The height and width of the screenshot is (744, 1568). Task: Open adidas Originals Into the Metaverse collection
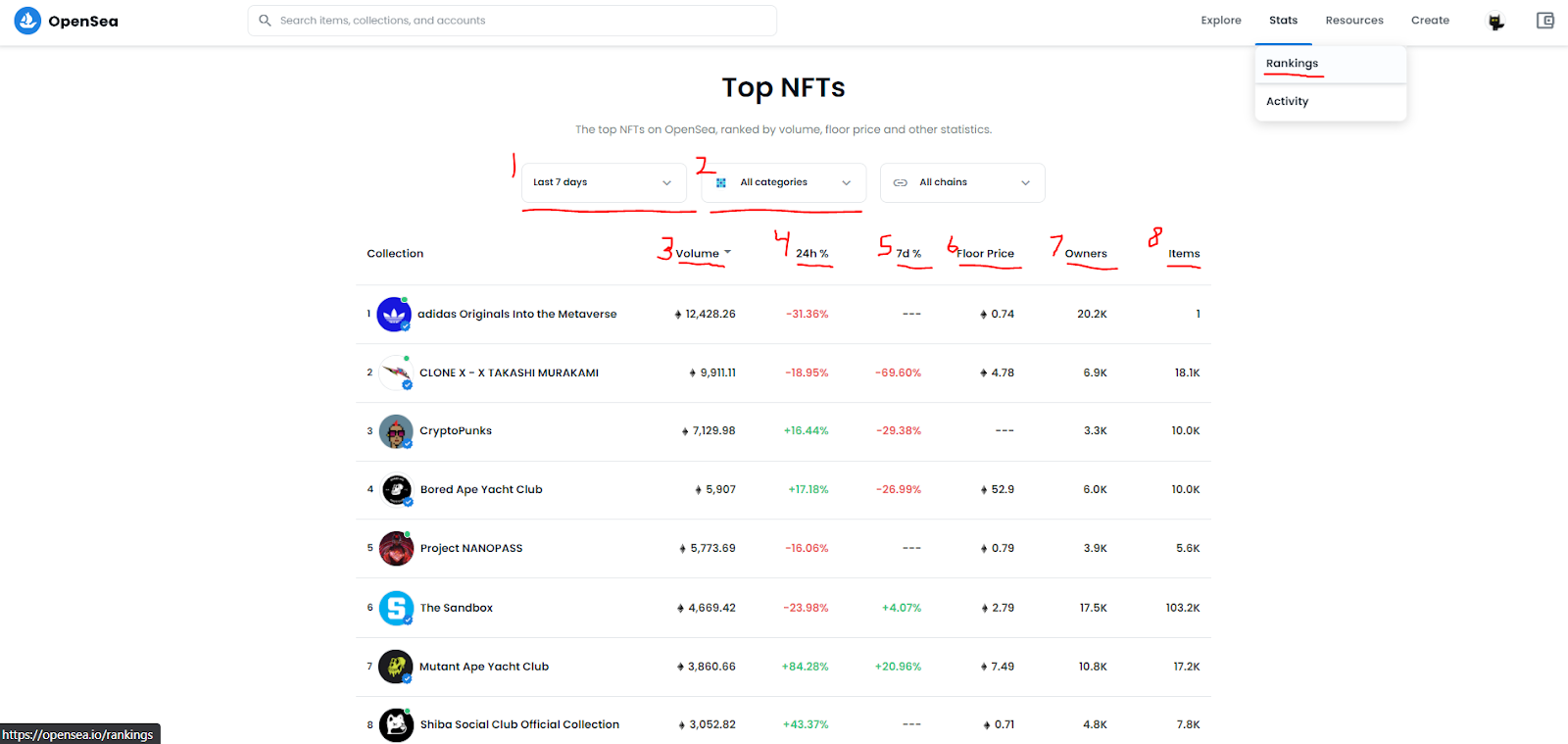click(517, 315)
